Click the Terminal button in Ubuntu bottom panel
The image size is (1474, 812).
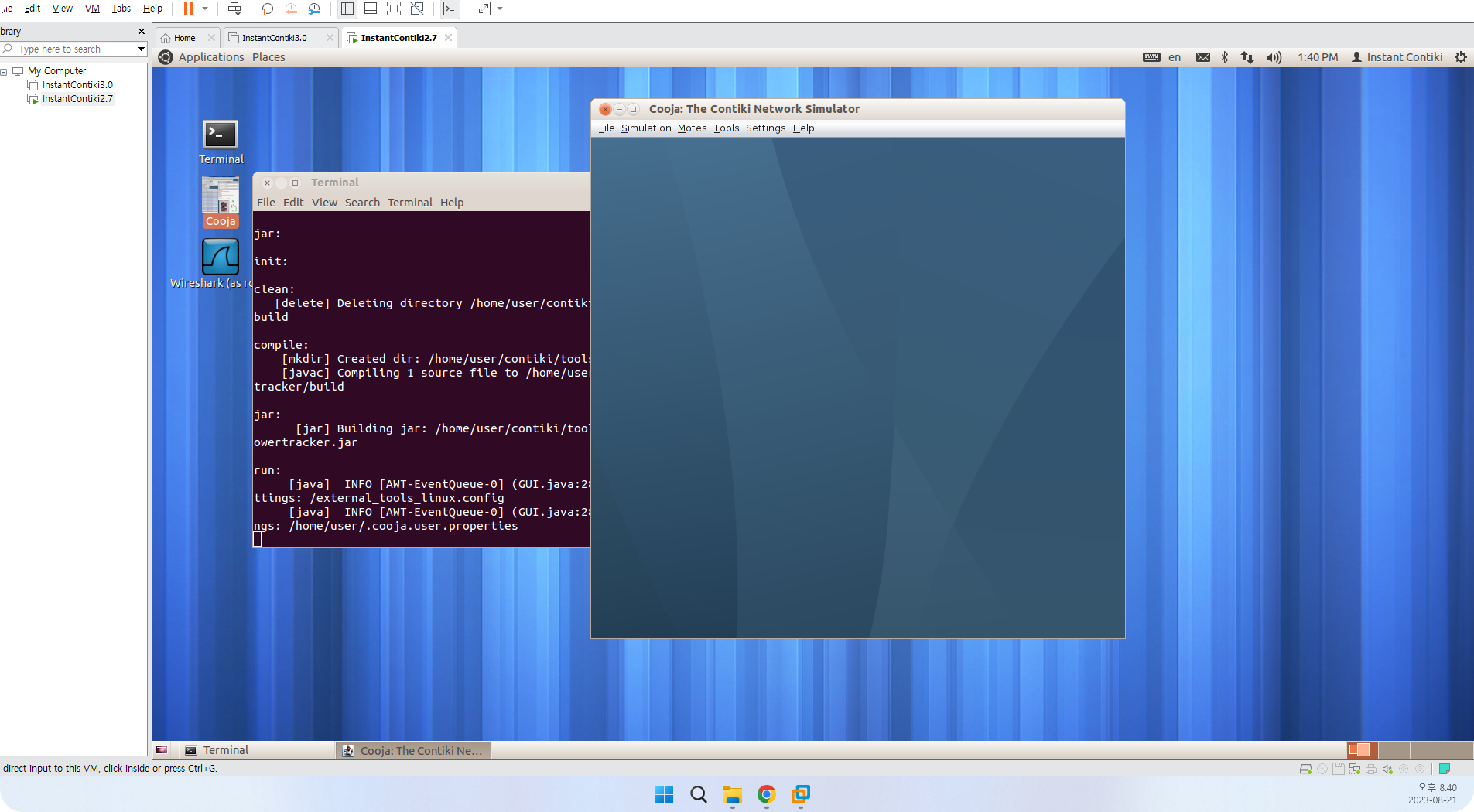coord(257,750)
